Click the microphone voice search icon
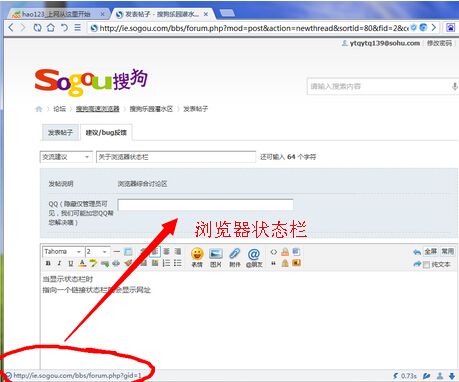 pyautogui.click(x=454, y=86)
